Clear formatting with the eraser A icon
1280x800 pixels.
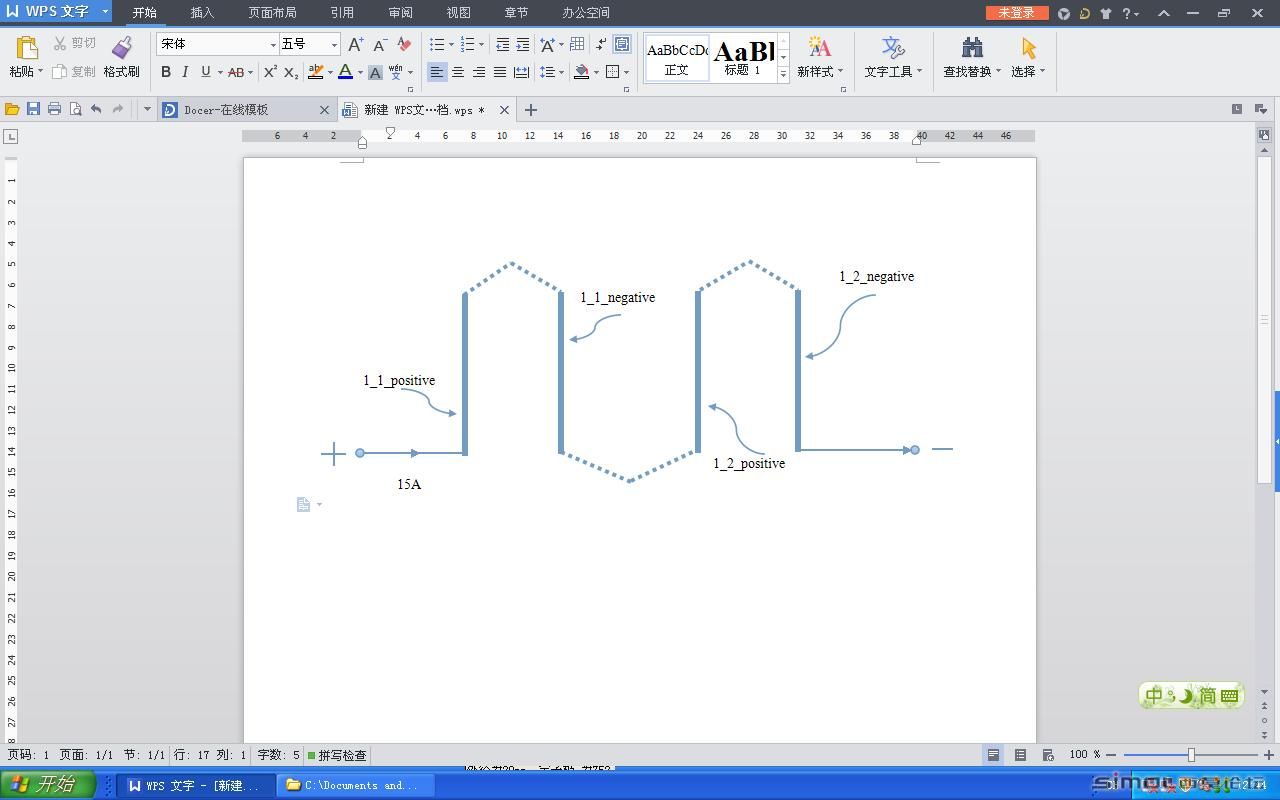coord(404,44)
